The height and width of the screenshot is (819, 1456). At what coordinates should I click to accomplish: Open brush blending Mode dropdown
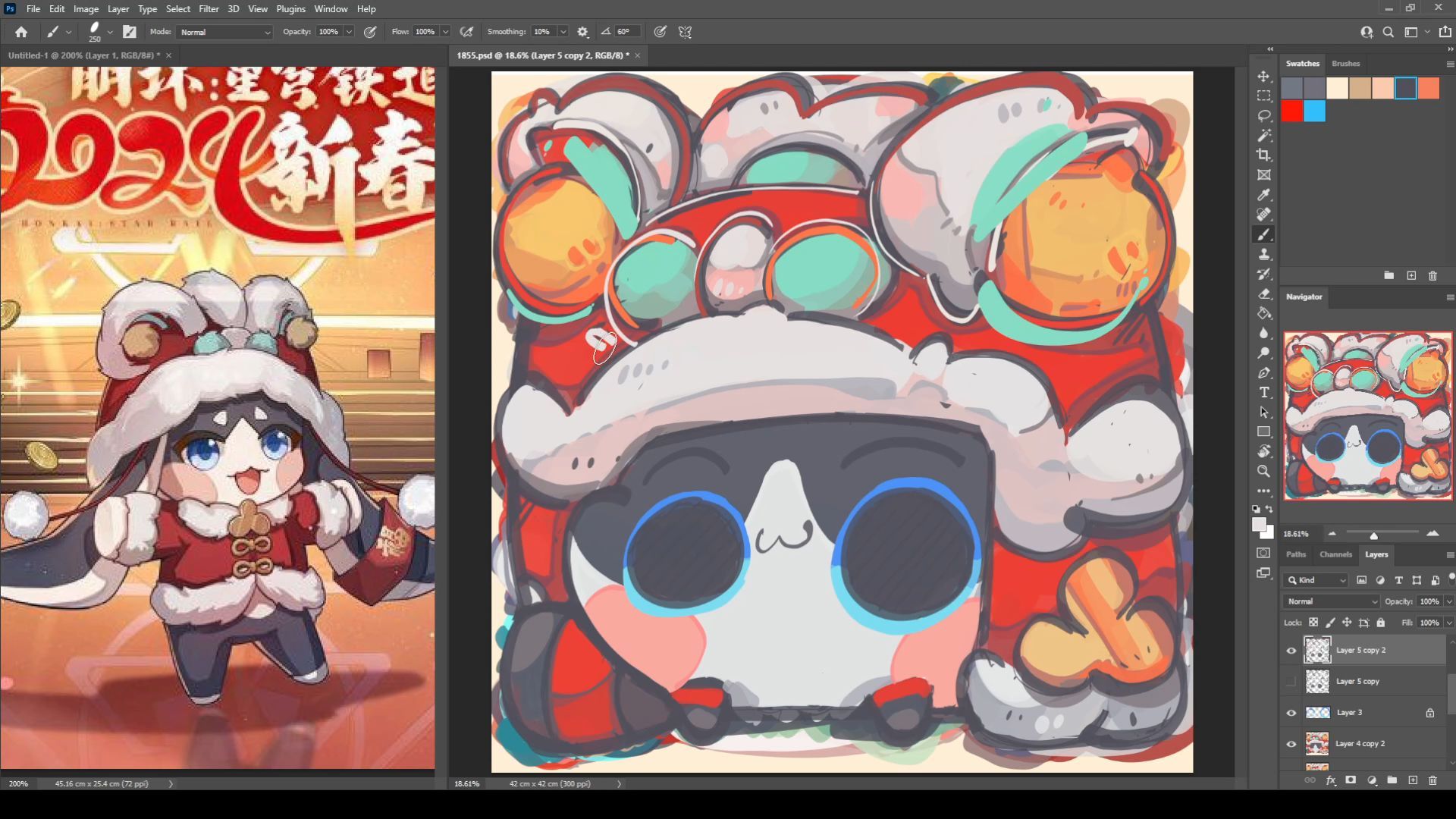pyautogui.click(x=224, y=32)
